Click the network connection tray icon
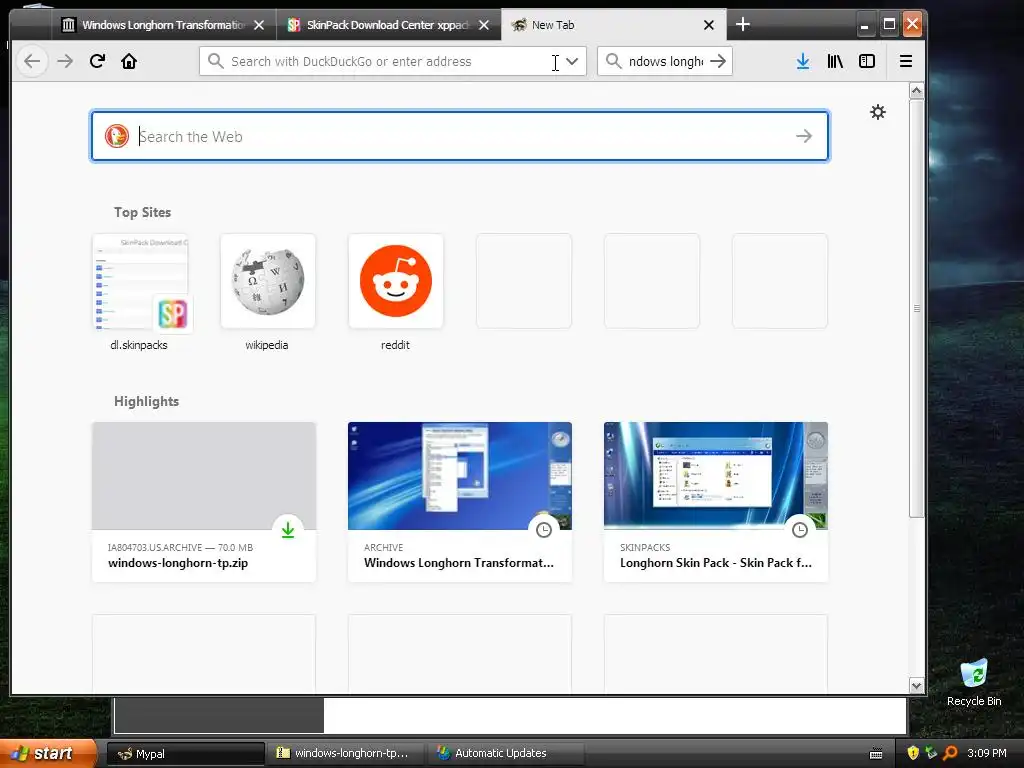 (931, 753)
